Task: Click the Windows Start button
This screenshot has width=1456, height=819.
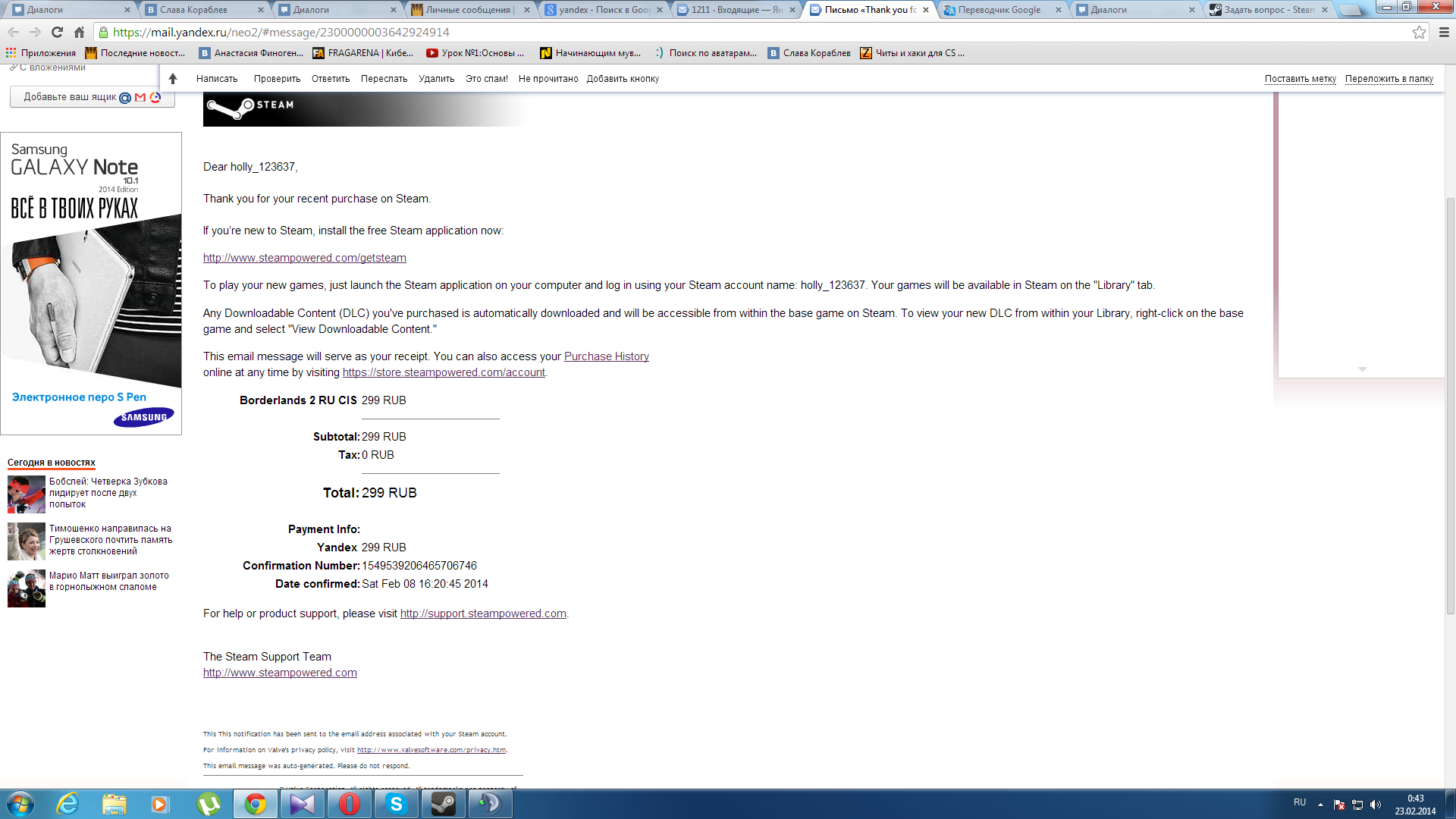Action: click(x=20, y=804)
